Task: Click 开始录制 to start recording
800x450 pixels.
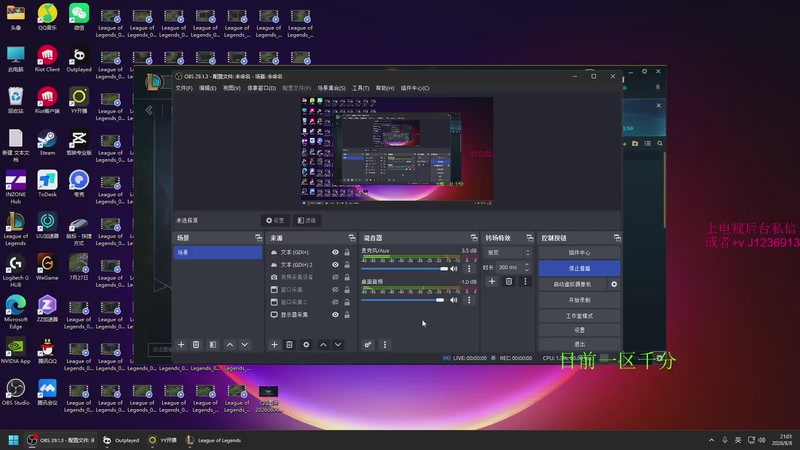Action: [x=579, y=300]
